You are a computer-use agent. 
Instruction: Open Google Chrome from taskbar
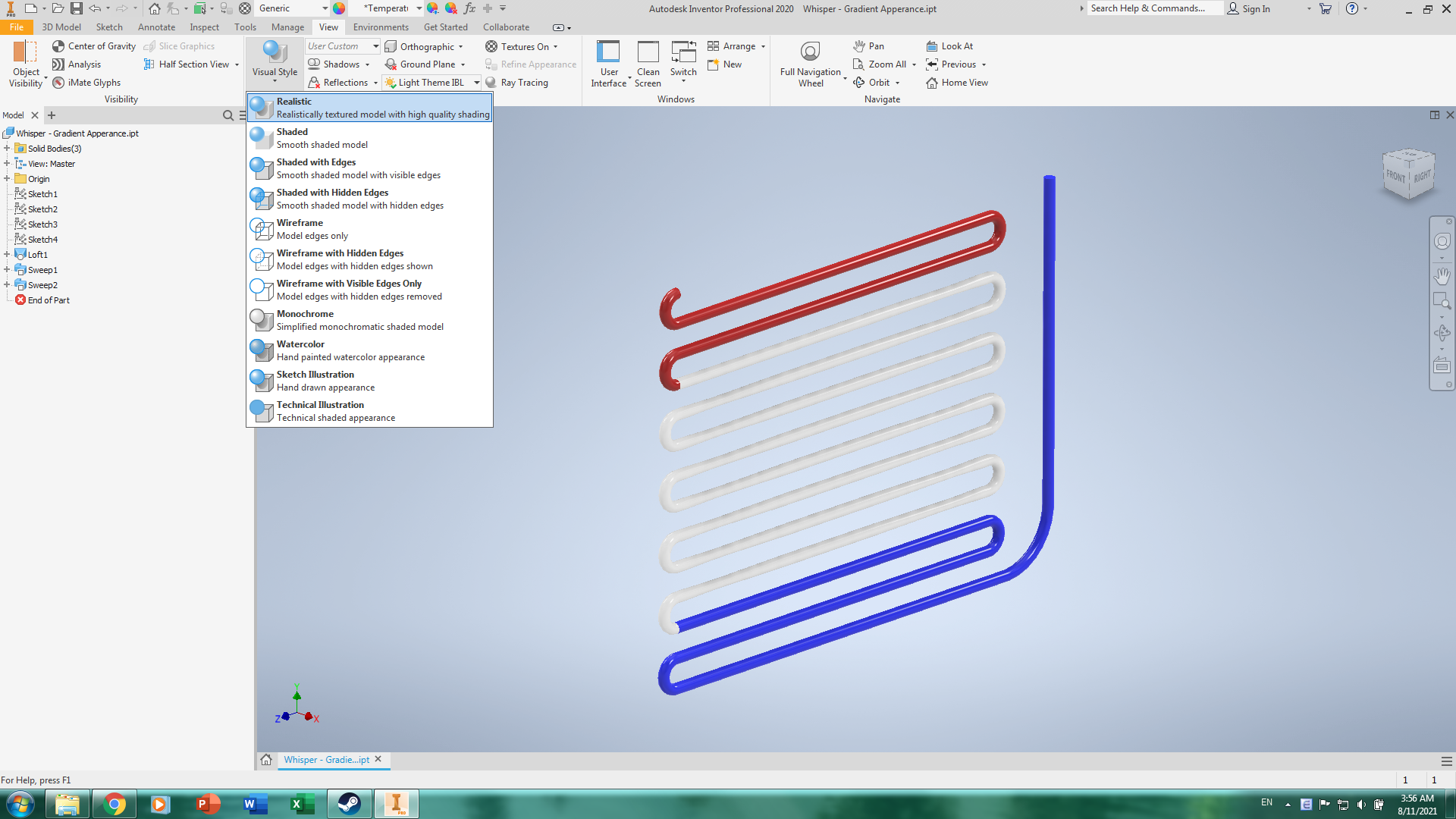pyautogui.click(x=114, y=804)
